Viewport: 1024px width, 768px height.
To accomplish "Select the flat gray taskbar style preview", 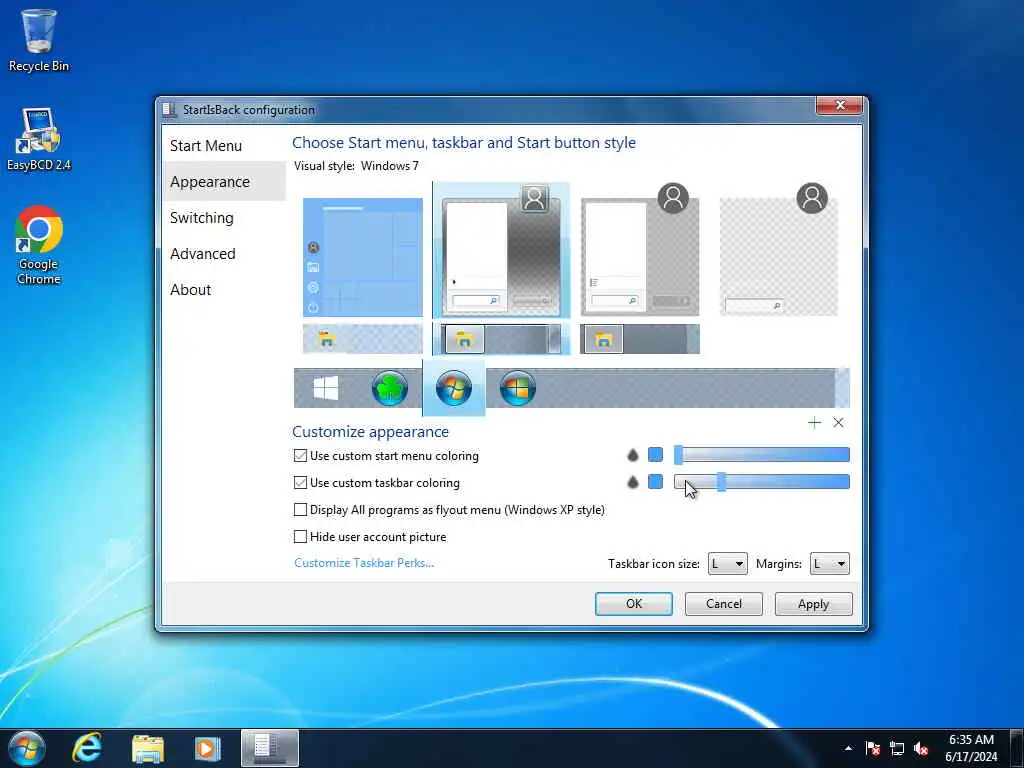I will click(639, 339).
